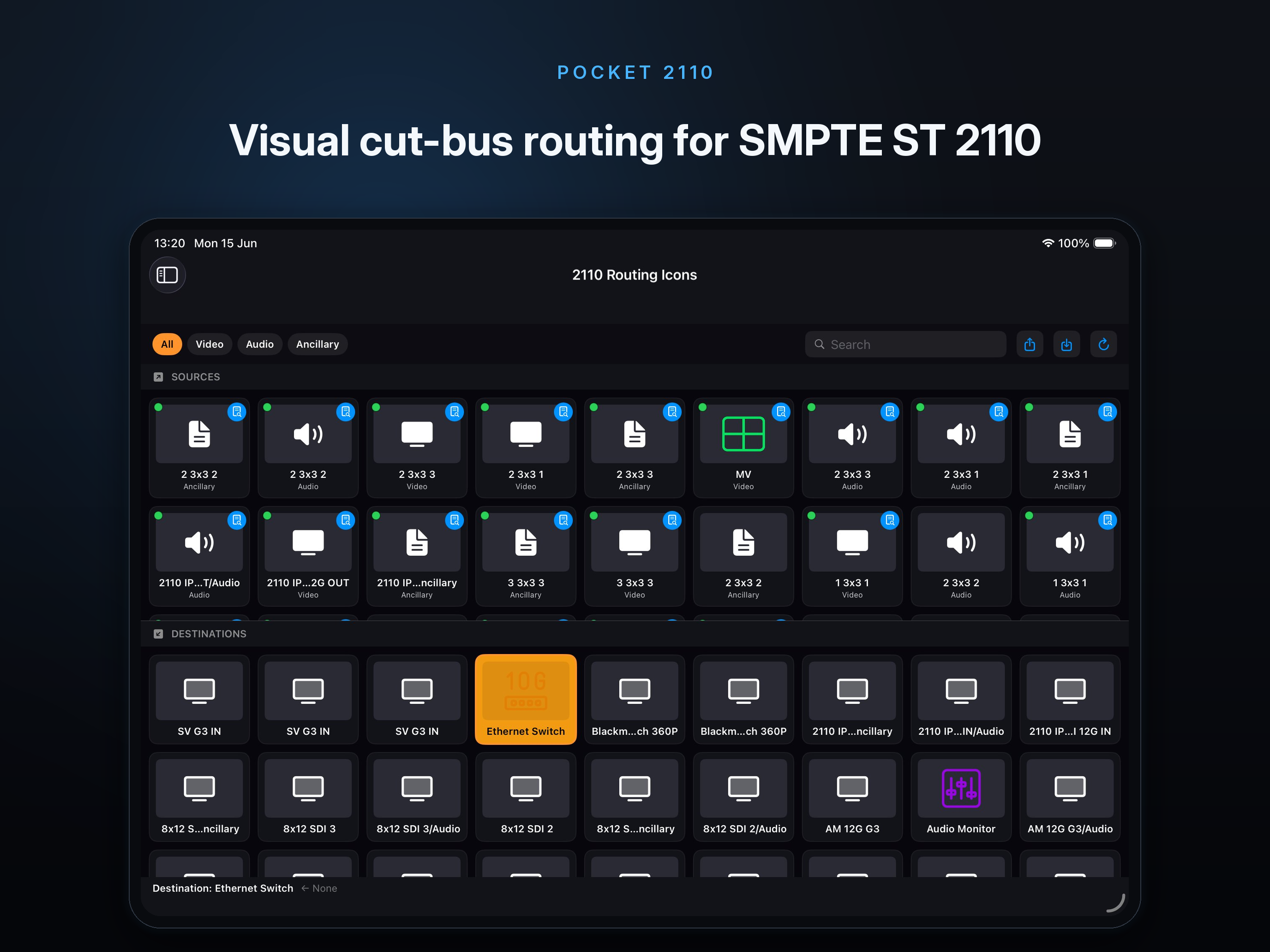Choose the 2110 IP...I 12G IN destination
Screen dimensions: 1270x952
coord(1070,700)
